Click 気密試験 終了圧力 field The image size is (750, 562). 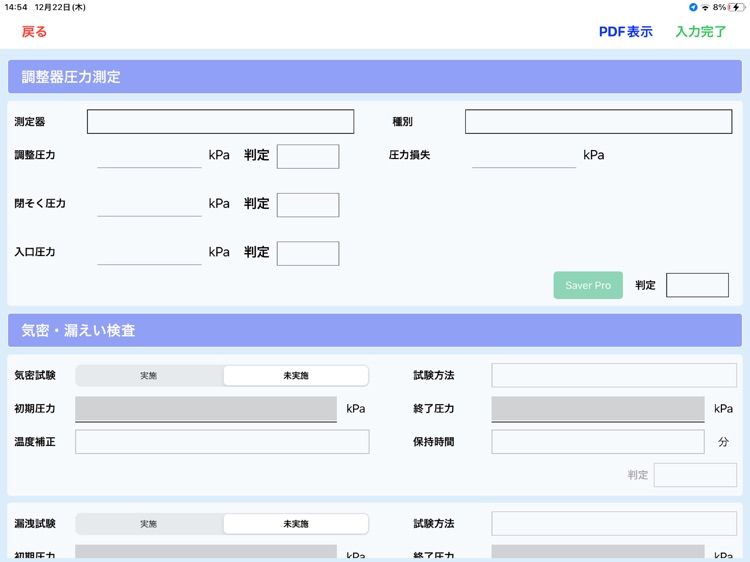click(x=598, y=409)
